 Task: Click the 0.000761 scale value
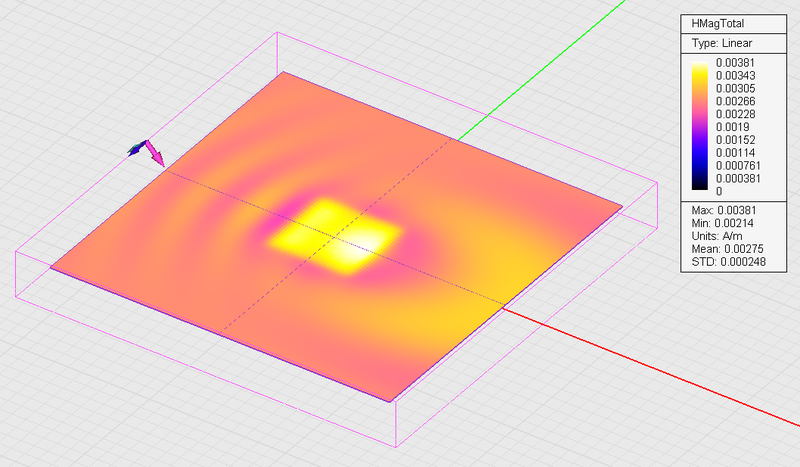pos(738,165)
